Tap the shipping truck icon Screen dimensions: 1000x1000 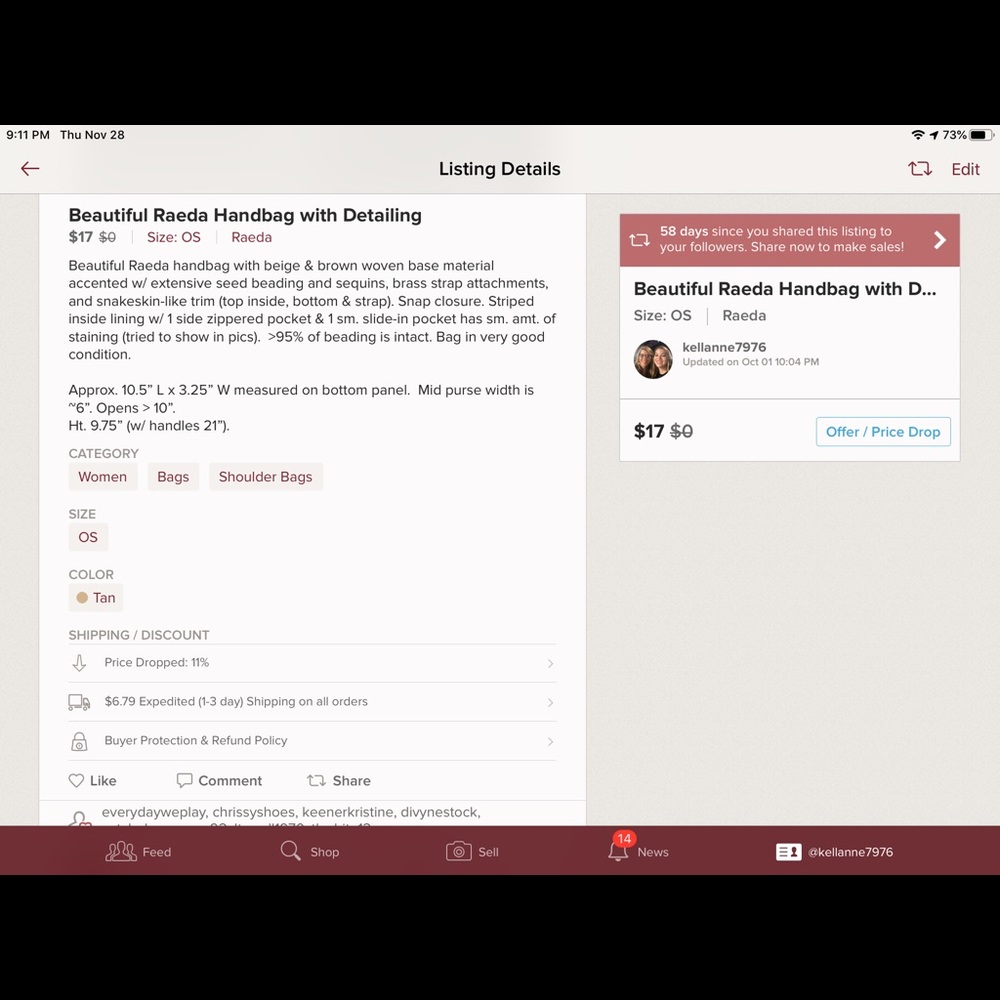coord(79,702)
